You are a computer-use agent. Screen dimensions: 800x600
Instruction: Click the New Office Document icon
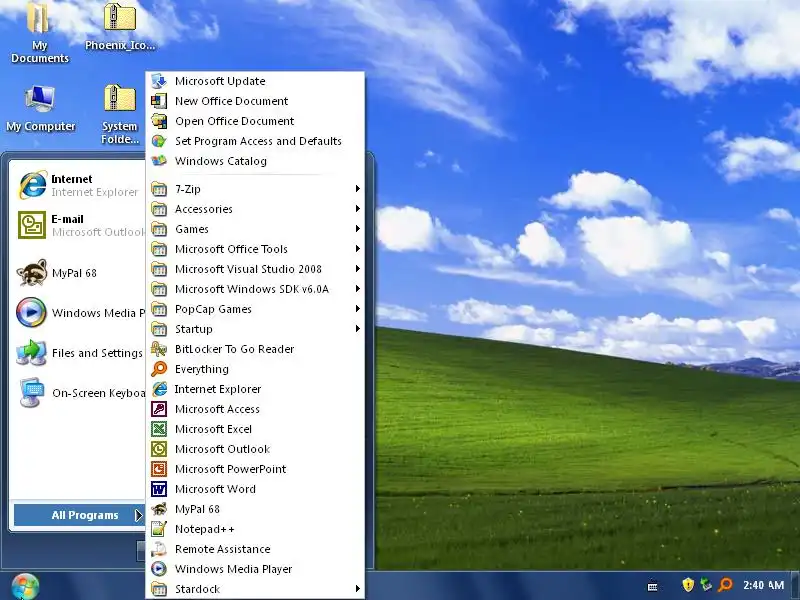click(159, 101)
